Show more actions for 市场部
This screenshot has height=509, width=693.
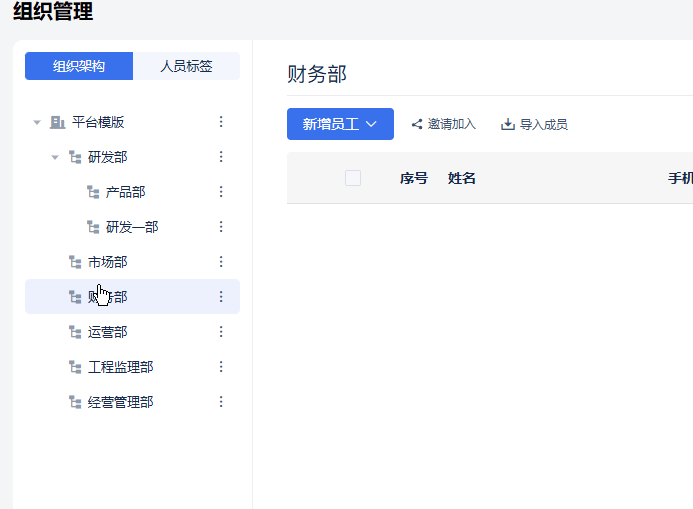coord(221,262)
